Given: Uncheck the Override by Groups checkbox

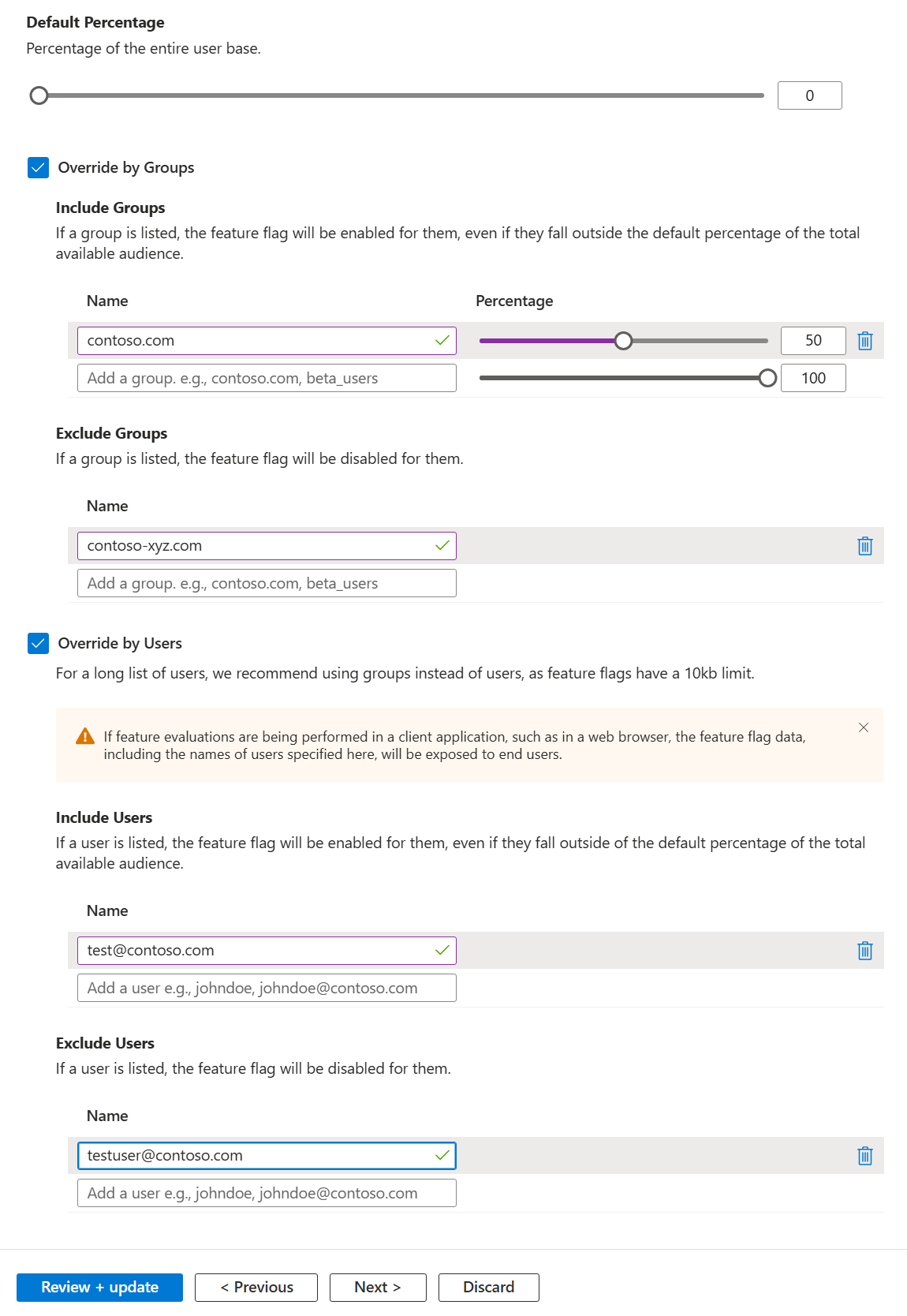Looking at the screenshot, I should click(x=38, y=167).
